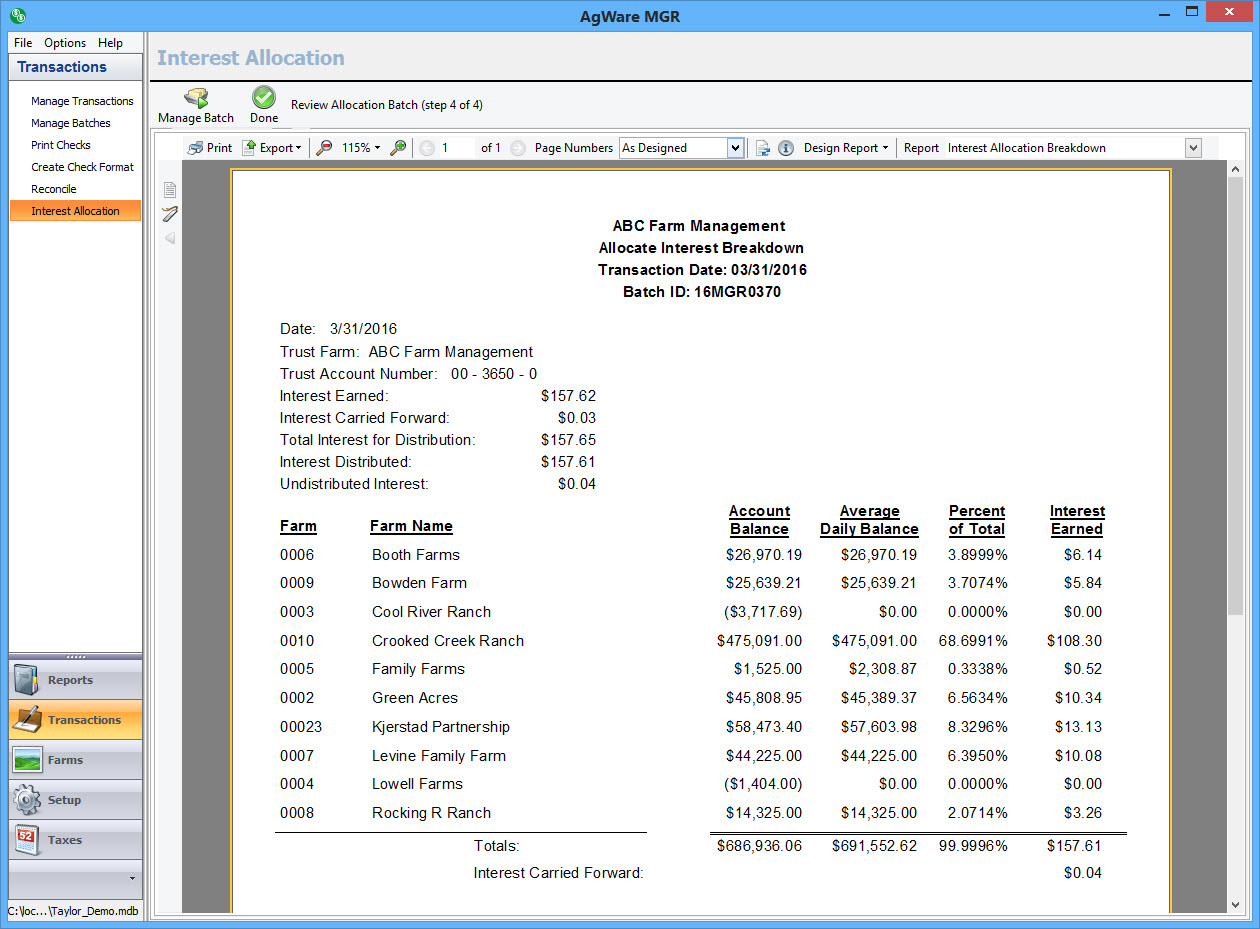Image resolution: width=1260 pixels, height=929 pixels.
Task: Click the Manage Batch icon
Action: [196, 98]
